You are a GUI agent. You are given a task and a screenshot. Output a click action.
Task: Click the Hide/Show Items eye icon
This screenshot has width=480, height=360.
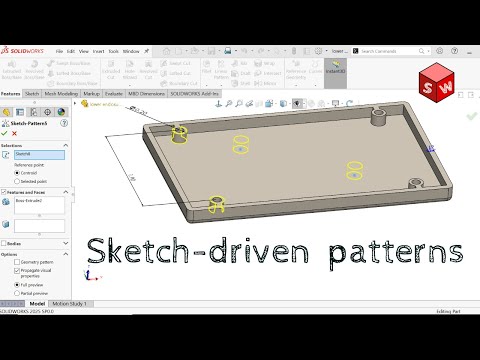pos(297,104)
